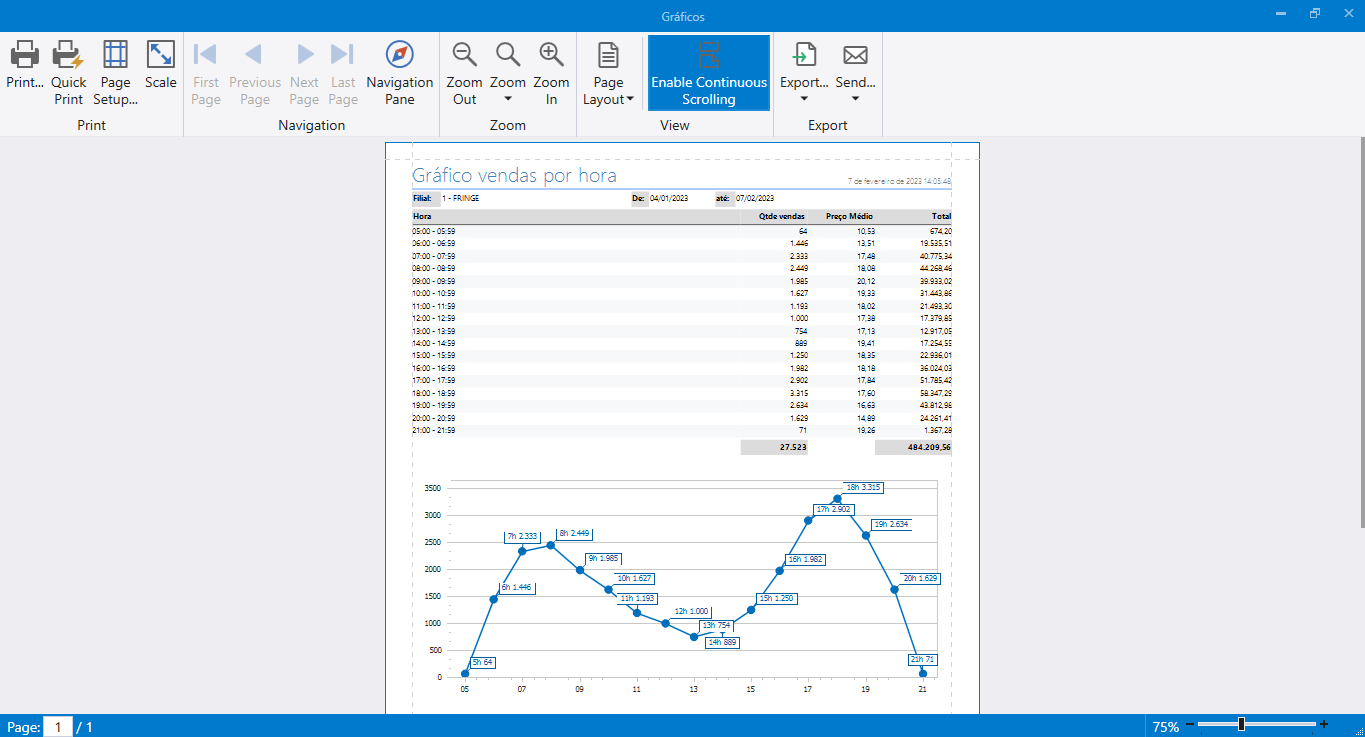Toggle Enable Continuous Scrolling
Viewport: 1365px width, 737px height.
709,73
